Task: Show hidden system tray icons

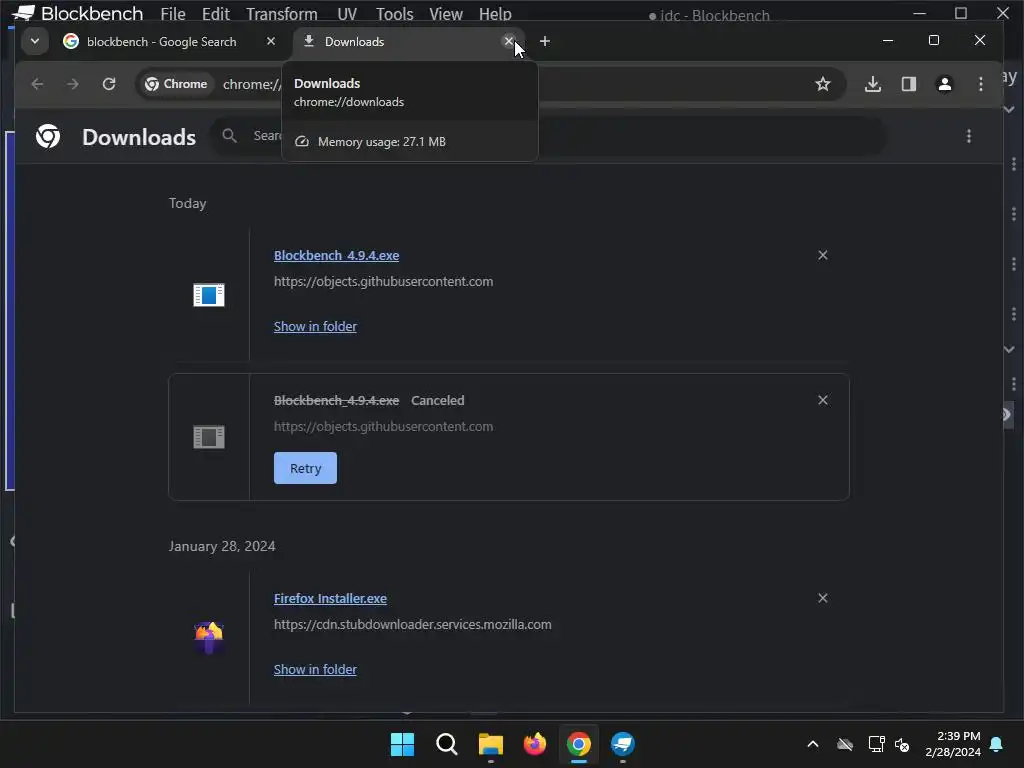Action: [x=813, y=744]
